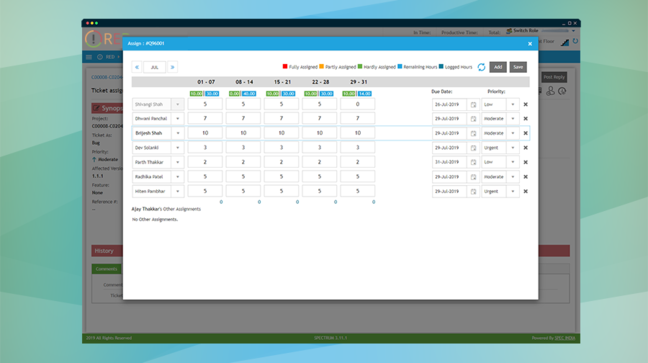Expand the Parth Thakkar assignee dropdown
Viewport: 648px width, 363px height.
pos(178,162)
